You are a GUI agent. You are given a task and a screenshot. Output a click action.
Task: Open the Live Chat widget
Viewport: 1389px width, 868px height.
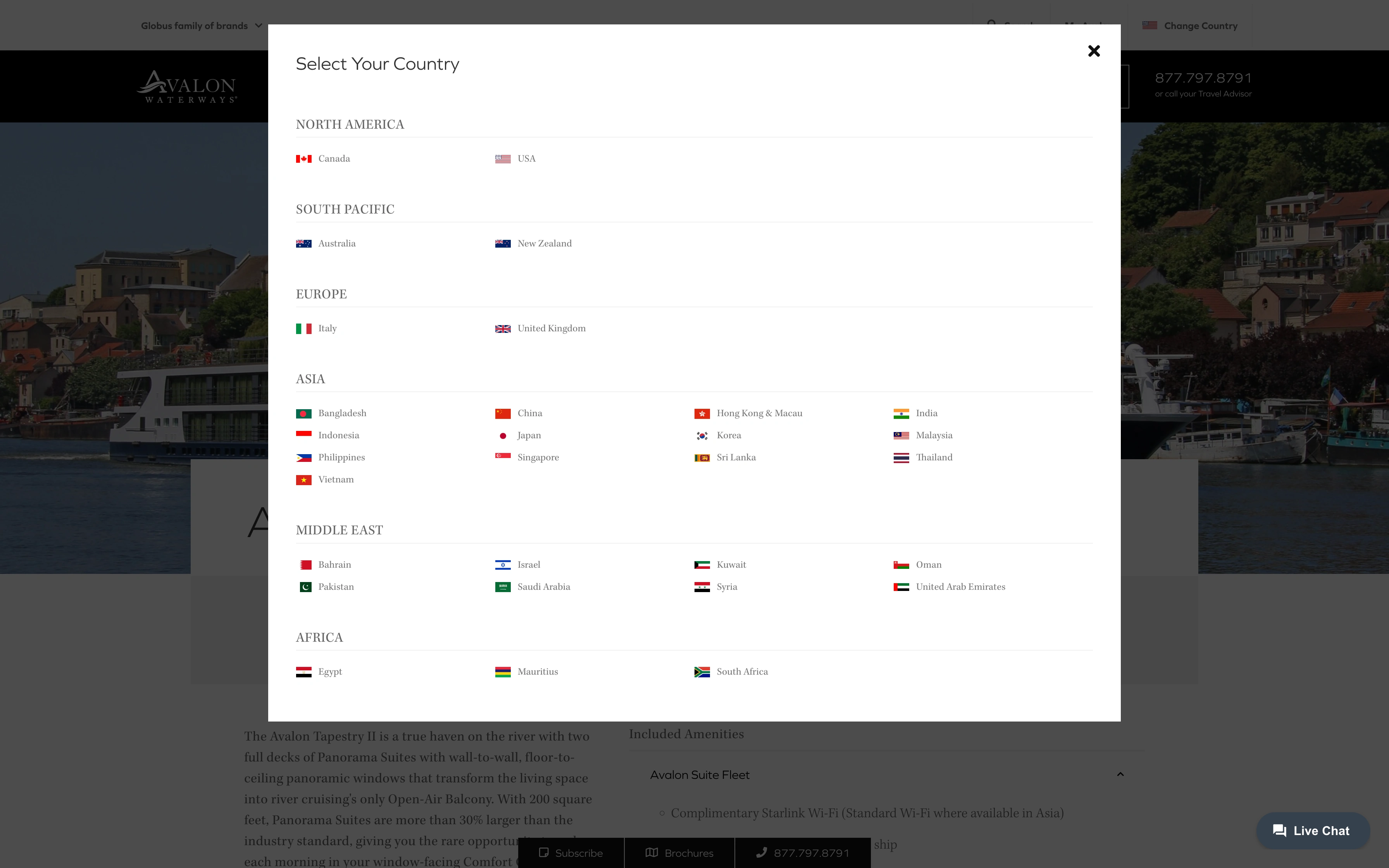tap(1313, 831)
